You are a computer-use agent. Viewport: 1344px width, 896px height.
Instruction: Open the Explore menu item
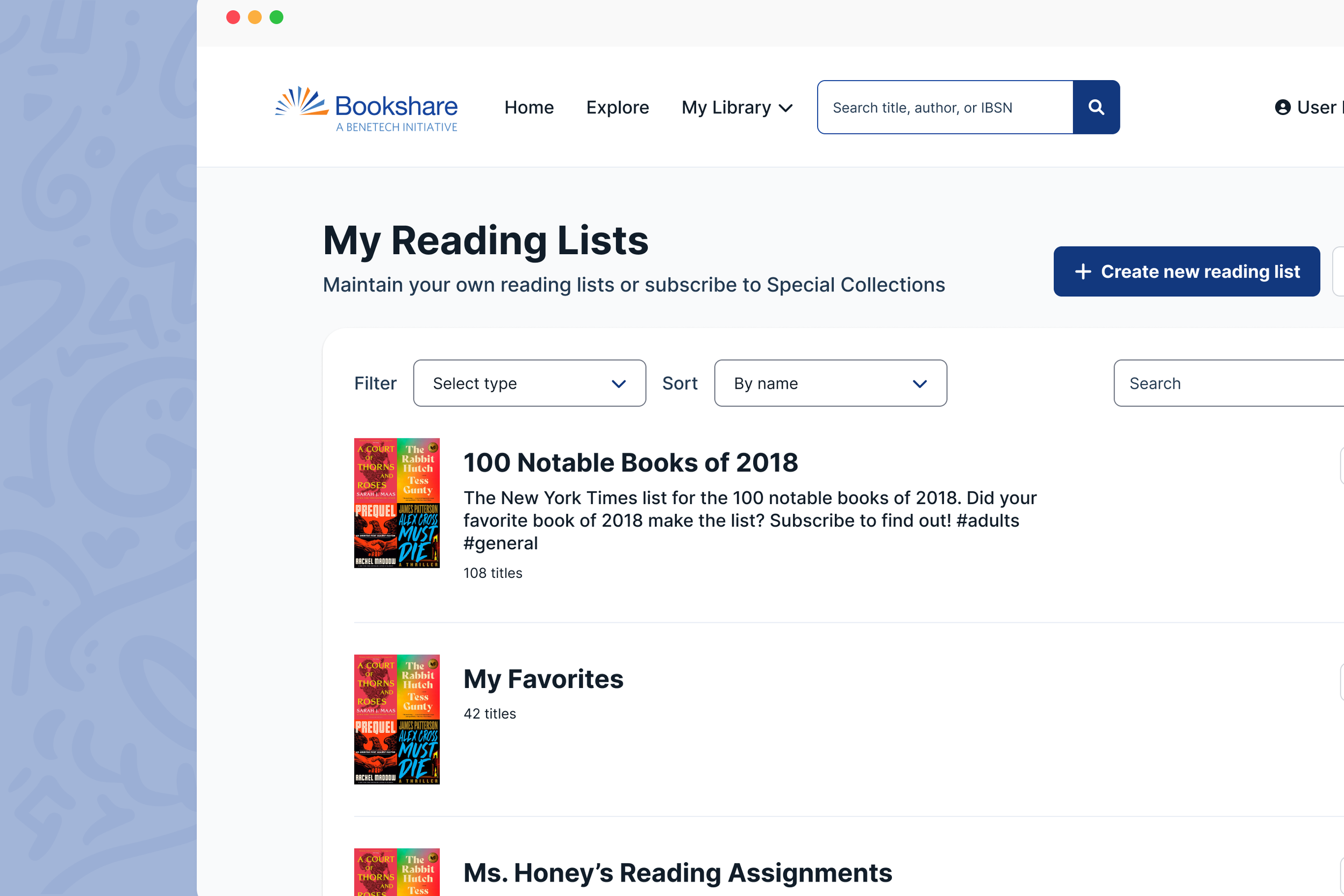tap(617, 107)
